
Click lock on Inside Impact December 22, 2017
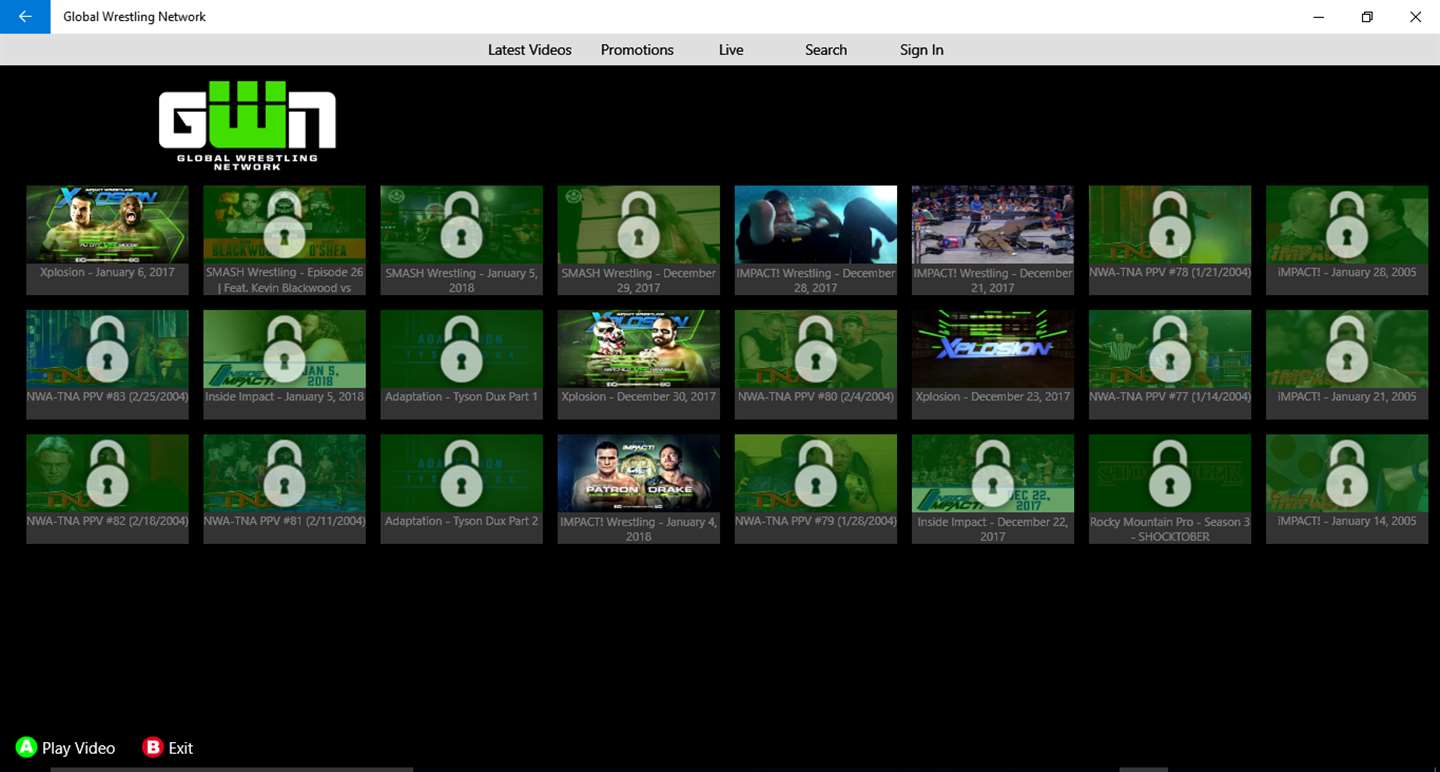point(992,472)
